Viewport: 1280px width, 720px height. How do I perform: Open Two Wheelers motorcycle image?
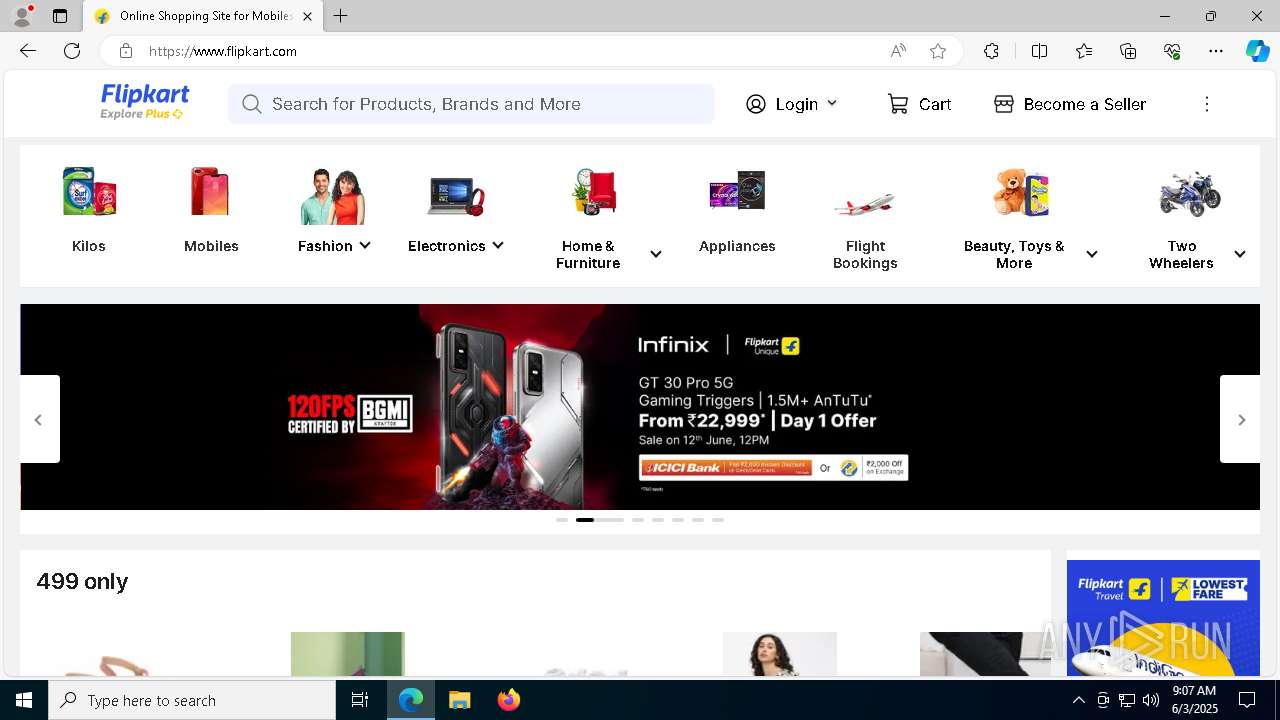[1189, 193]
